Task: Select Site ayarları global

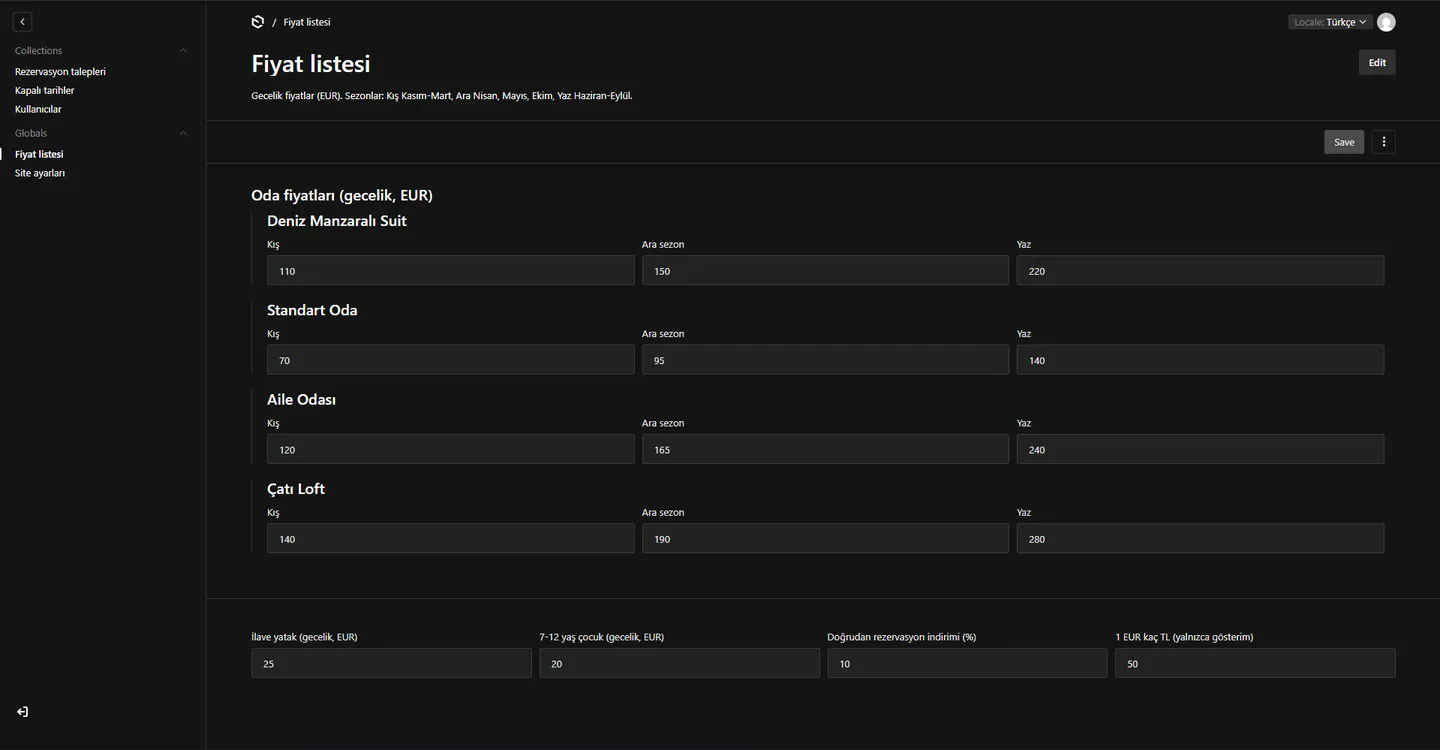Action: [x=40, y=173]
